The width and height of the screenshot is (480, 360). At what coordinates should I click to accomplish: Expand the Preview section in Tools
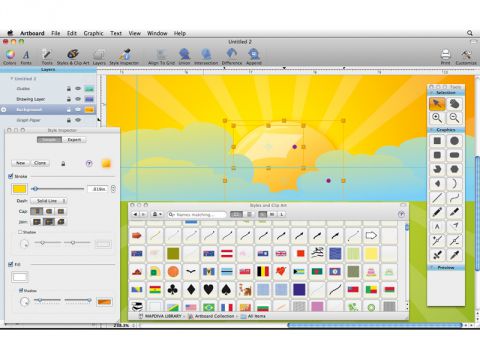coord(432,267)
